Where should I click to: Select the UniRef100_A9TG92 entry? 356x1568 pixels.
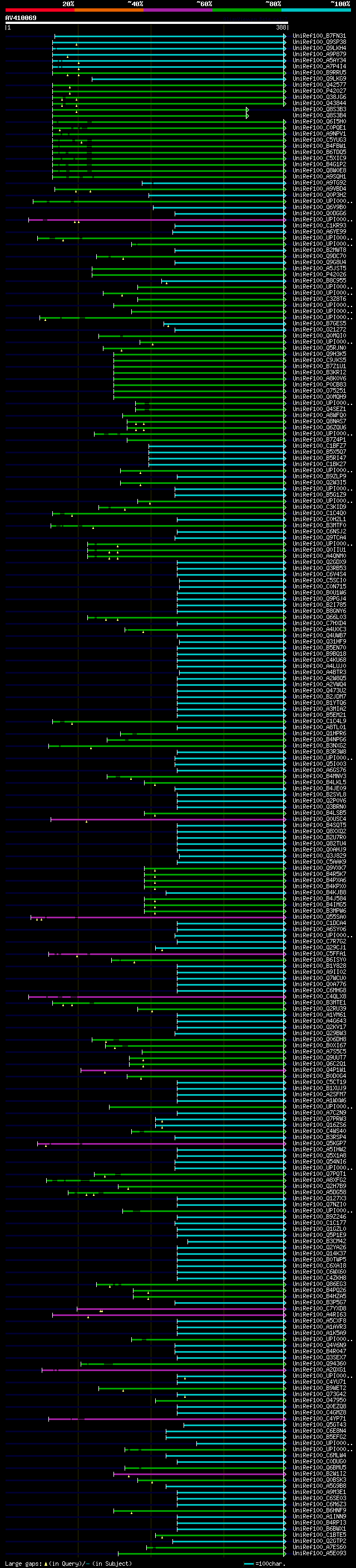click(x=319, y=182)
